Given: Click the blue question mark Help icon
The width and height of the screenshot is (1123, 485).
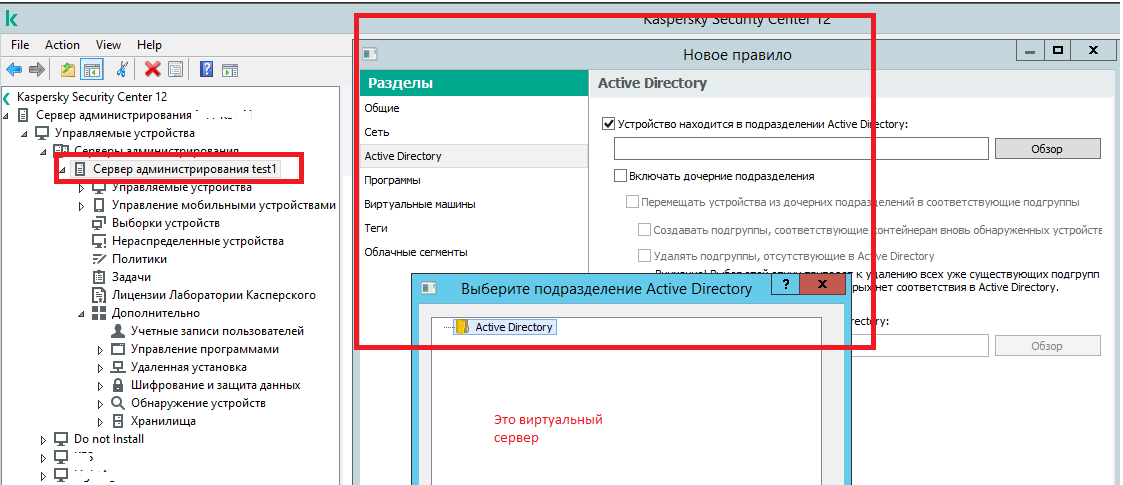Looking at the screenshot, I should point(206,69).
